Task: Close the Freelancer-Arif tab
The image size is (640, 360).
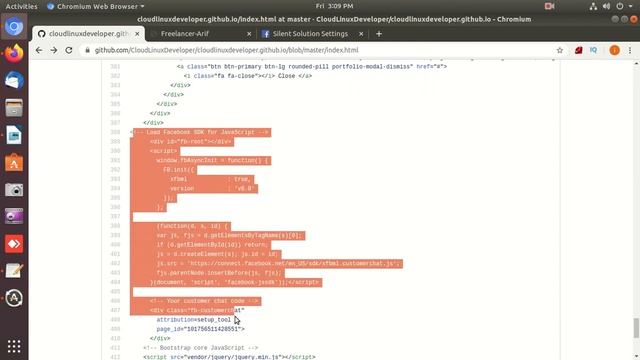Action: [249, 34]
